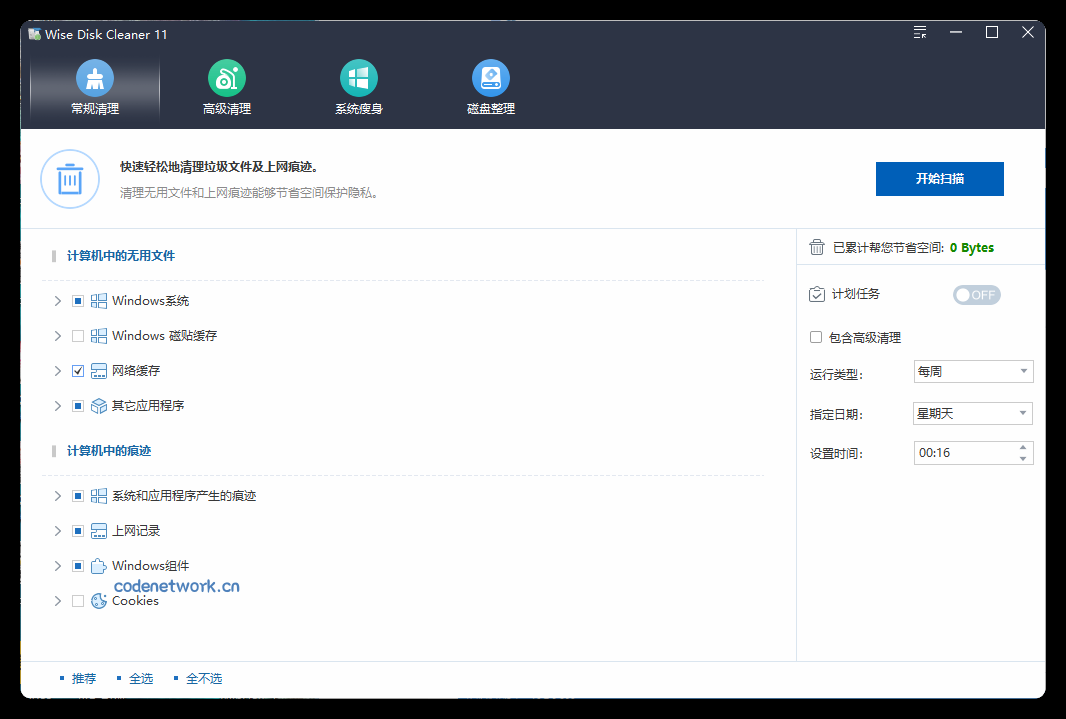Screen dimensions: 1066x719
Task: Click the 开始扫描 scan button
Action: [x=939, y=179]
